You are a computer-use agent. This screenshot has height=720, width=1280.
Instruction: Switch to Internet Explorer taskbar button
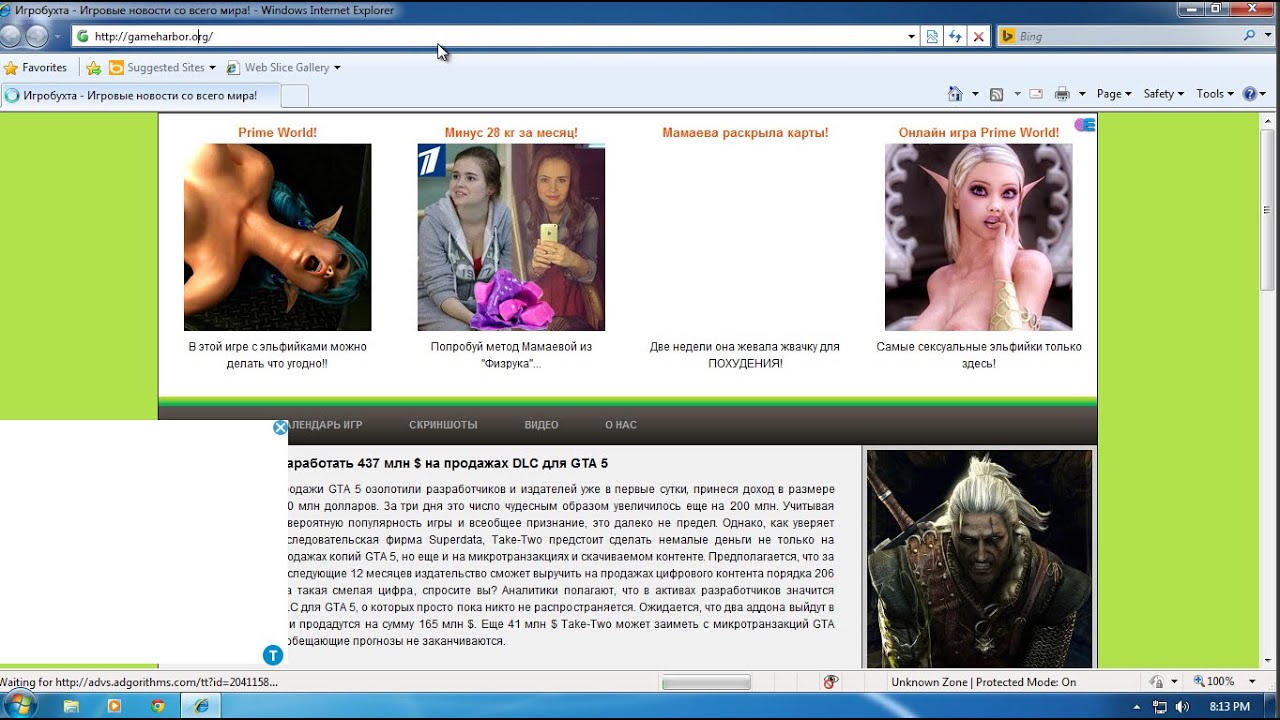click(201, 706)
